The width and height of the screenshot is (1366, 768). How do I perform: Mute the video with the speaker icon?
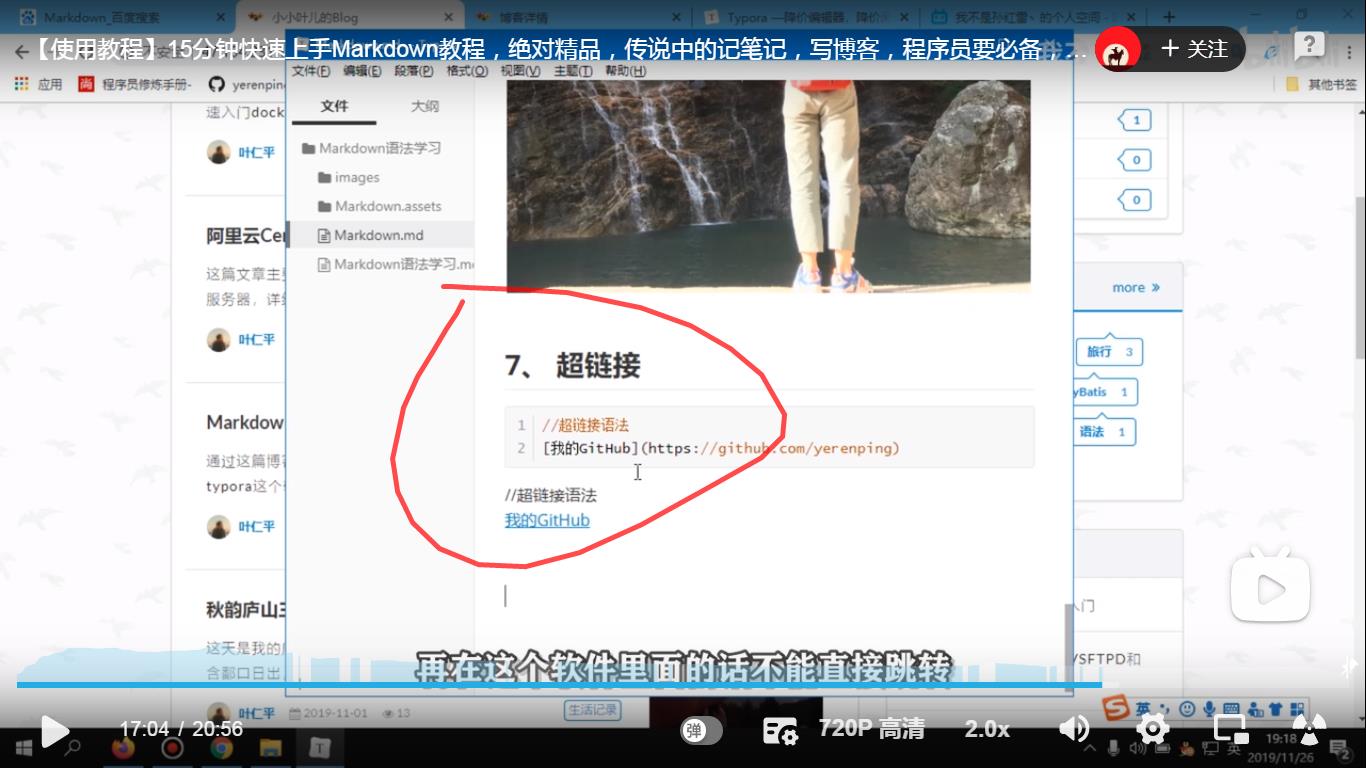coord(1074,728)
